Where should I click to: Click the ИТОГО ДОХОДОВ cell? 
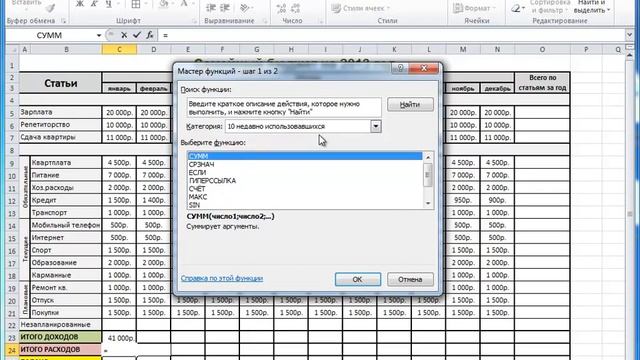pos(60,337)
